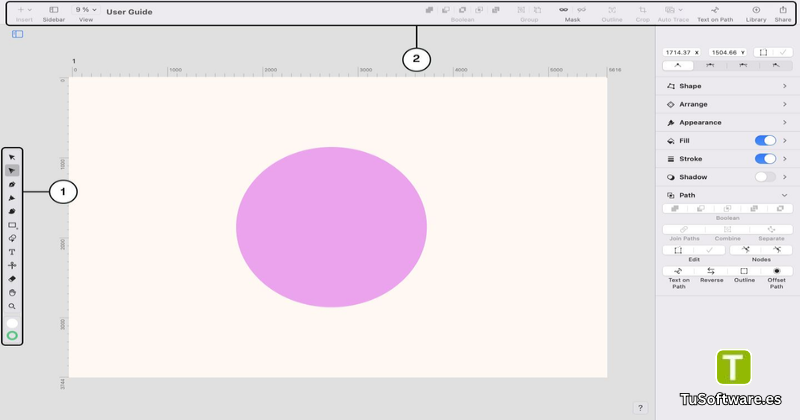Open the green stroke color well

(12, 335)
